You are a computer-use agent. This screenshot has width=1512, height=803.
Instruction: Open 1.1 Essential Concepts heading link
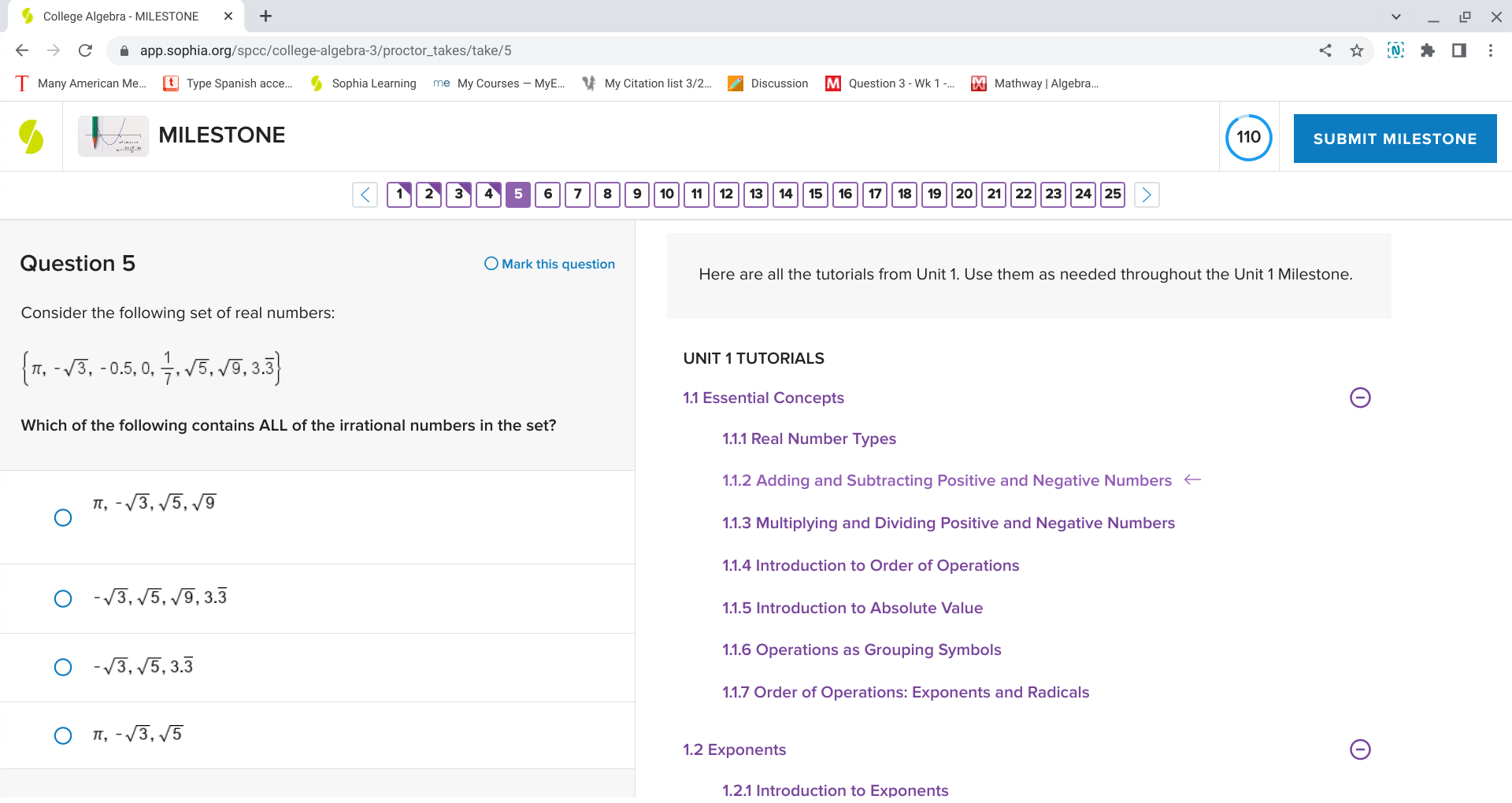(763, 398)
